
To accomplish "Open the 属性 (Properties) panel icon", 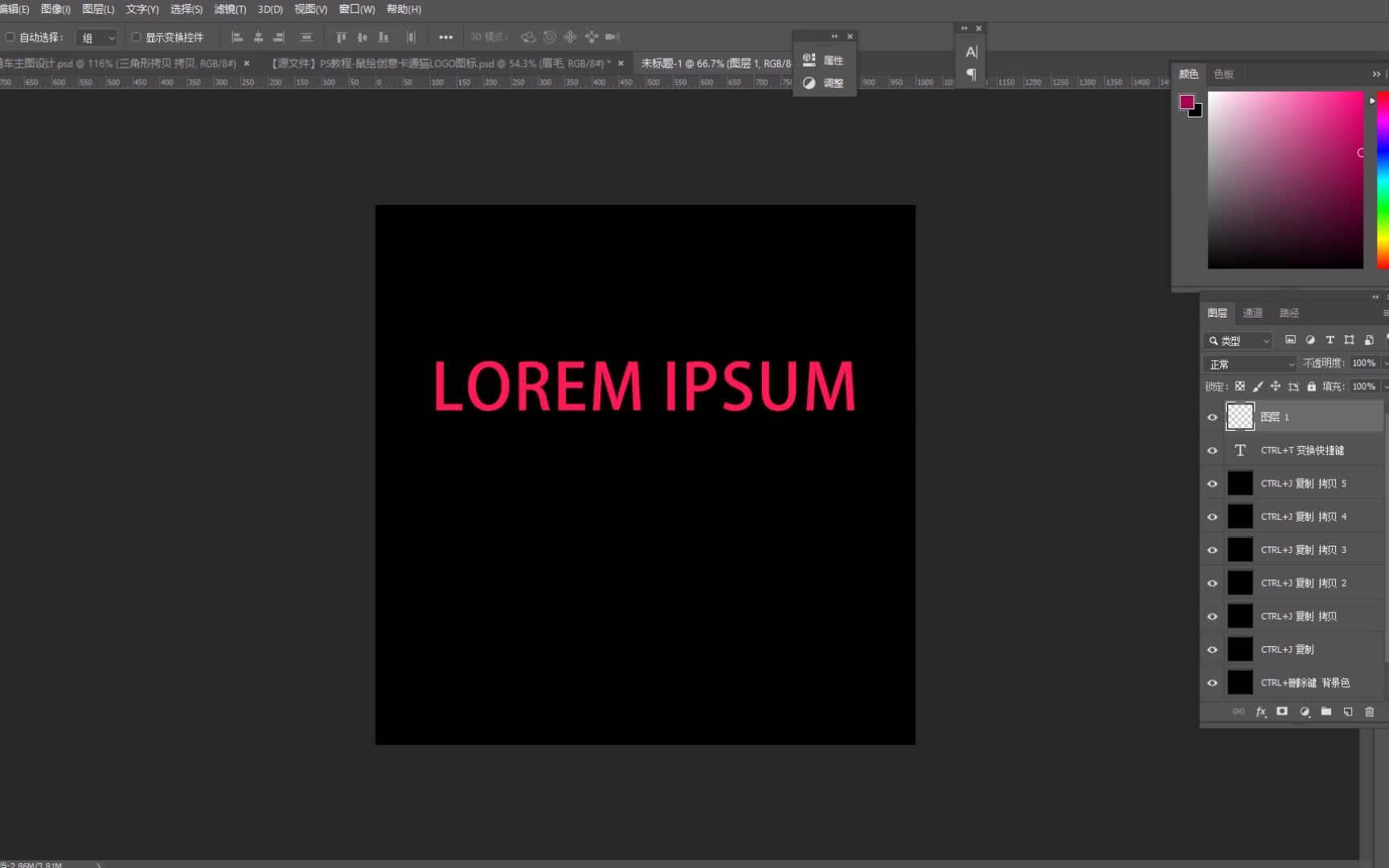I will (809, 59).
